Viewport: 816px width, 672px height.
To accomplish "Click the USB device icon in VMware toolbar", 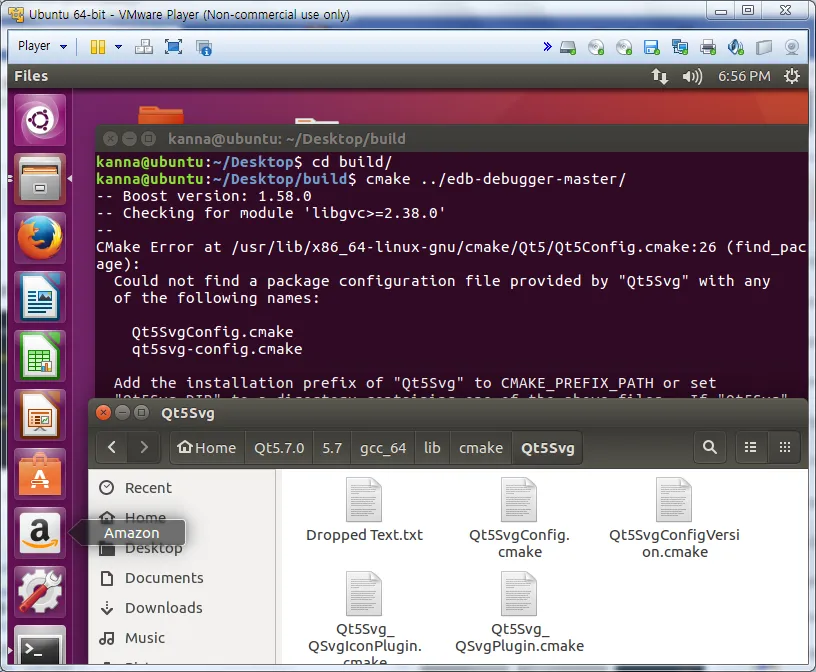I will (764, 47).
